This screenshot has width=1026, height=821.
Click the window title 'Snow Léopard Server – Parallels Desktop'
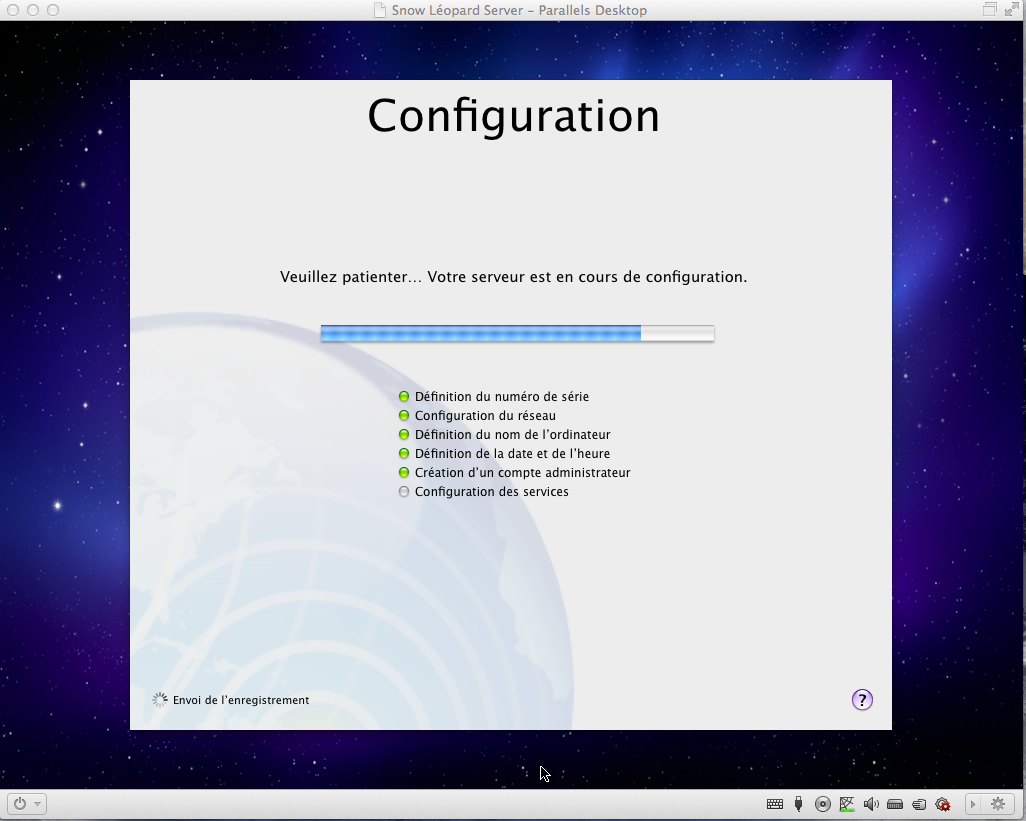point(519,10)
